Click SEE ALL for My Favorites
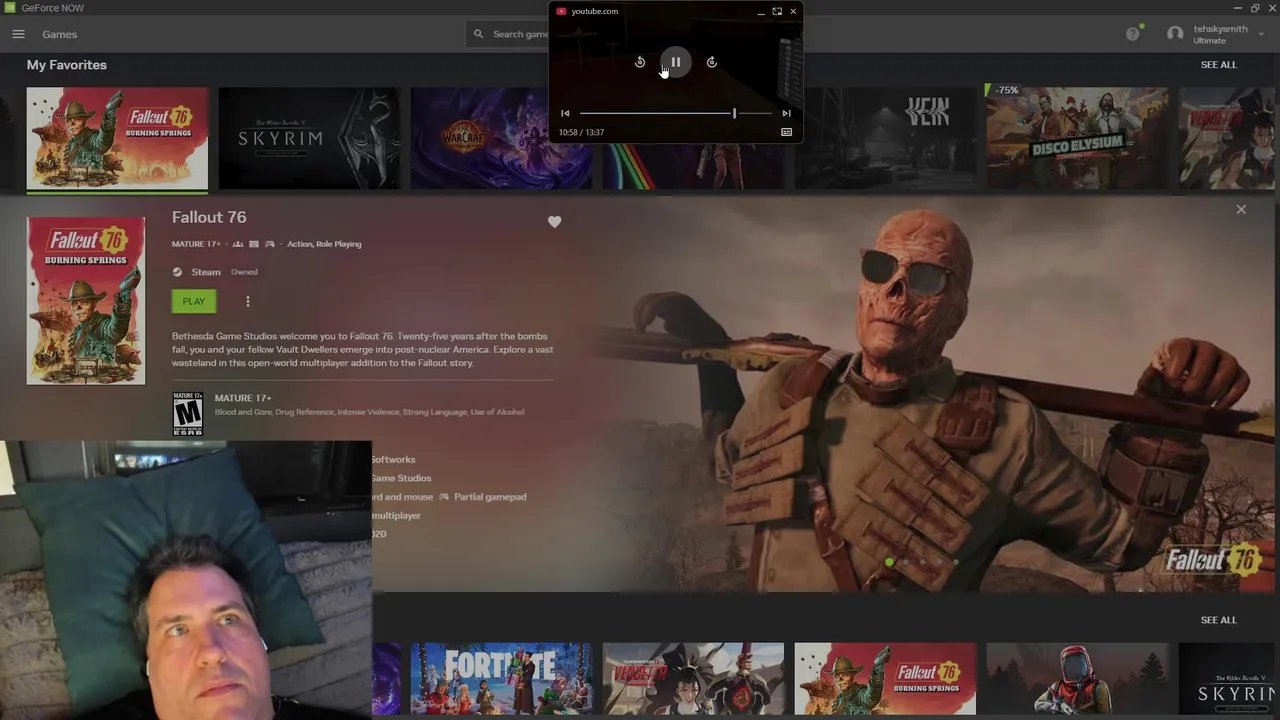 pos(1218,65)
